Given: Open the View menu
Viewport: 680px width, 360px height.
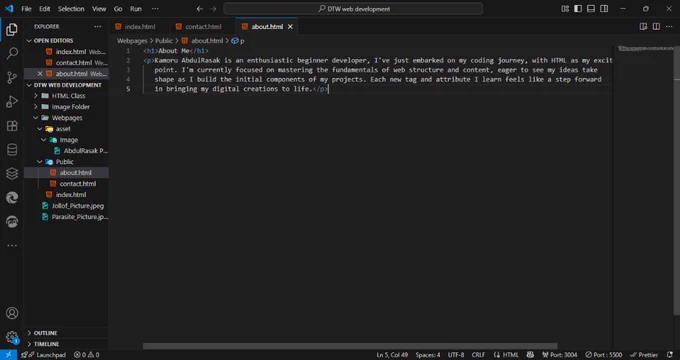Looking at the screenshot, I should tap(99, 9).
